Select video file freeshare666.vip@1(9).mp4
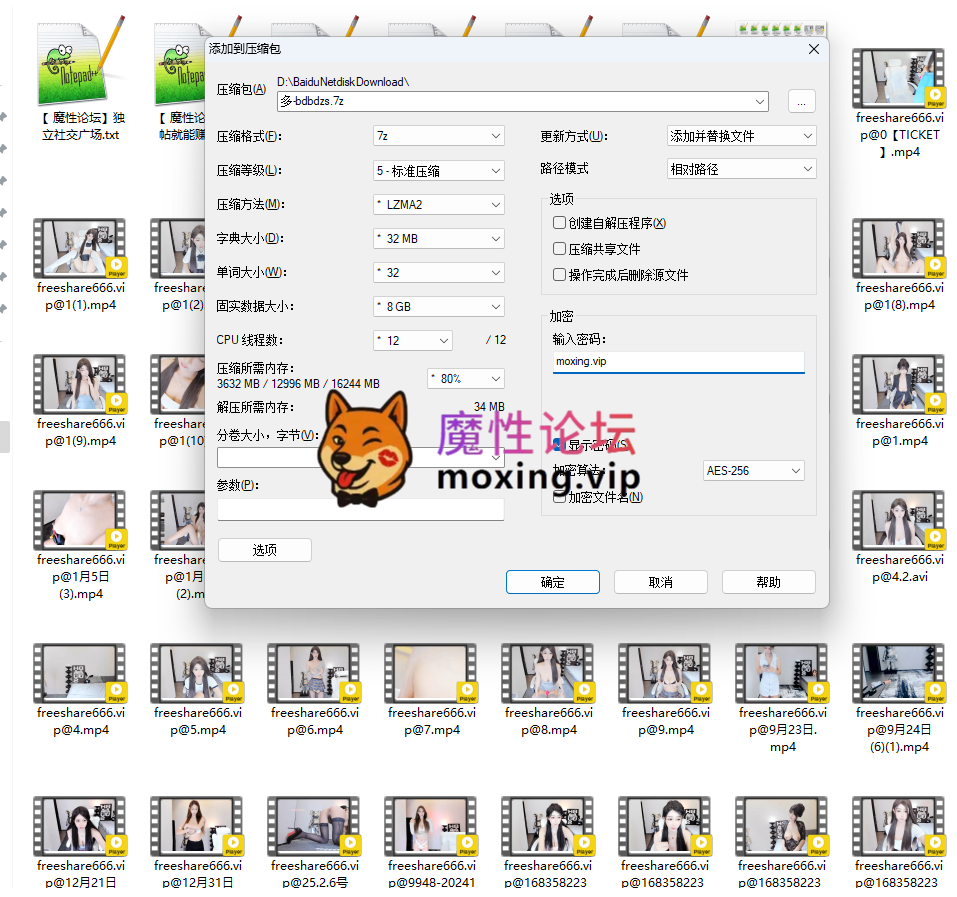957x897 pixels. tap(79, 384)
